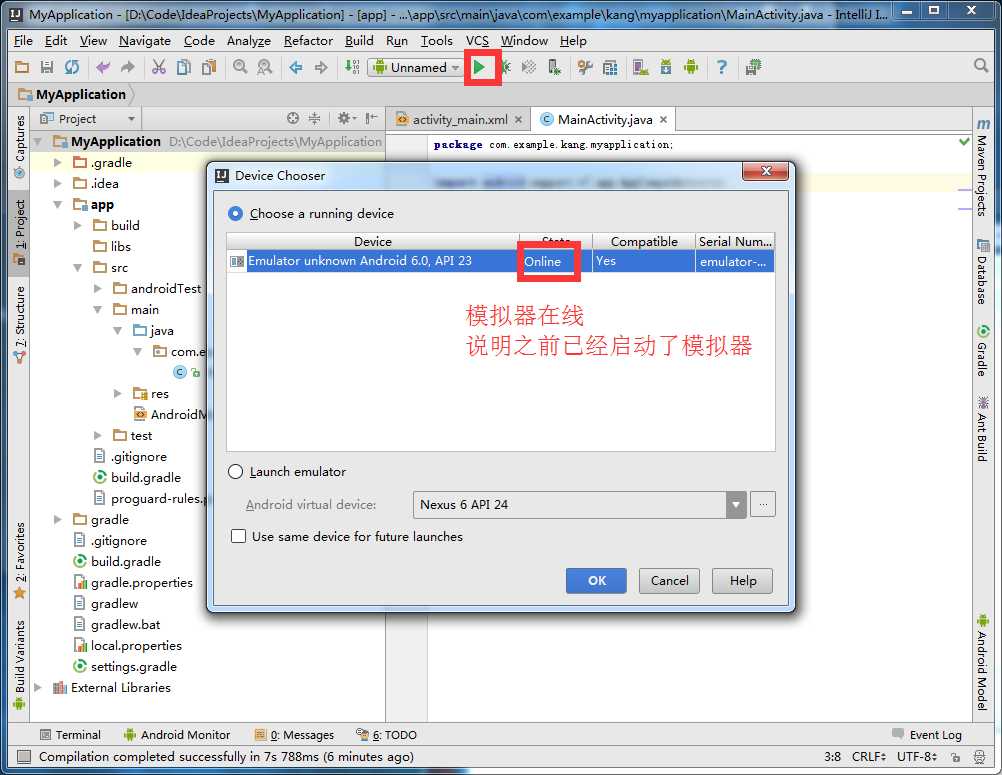Viewport: 1002px width, 775px height.
Task: Click the Make Project build icon
Action: [352, 67]
